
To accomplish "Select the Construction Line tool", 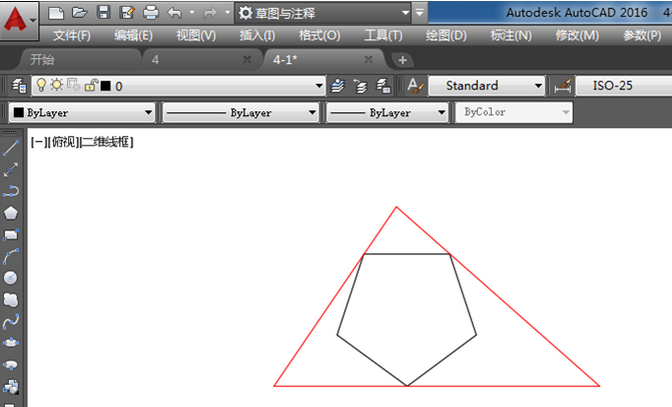I will [11, 170].
